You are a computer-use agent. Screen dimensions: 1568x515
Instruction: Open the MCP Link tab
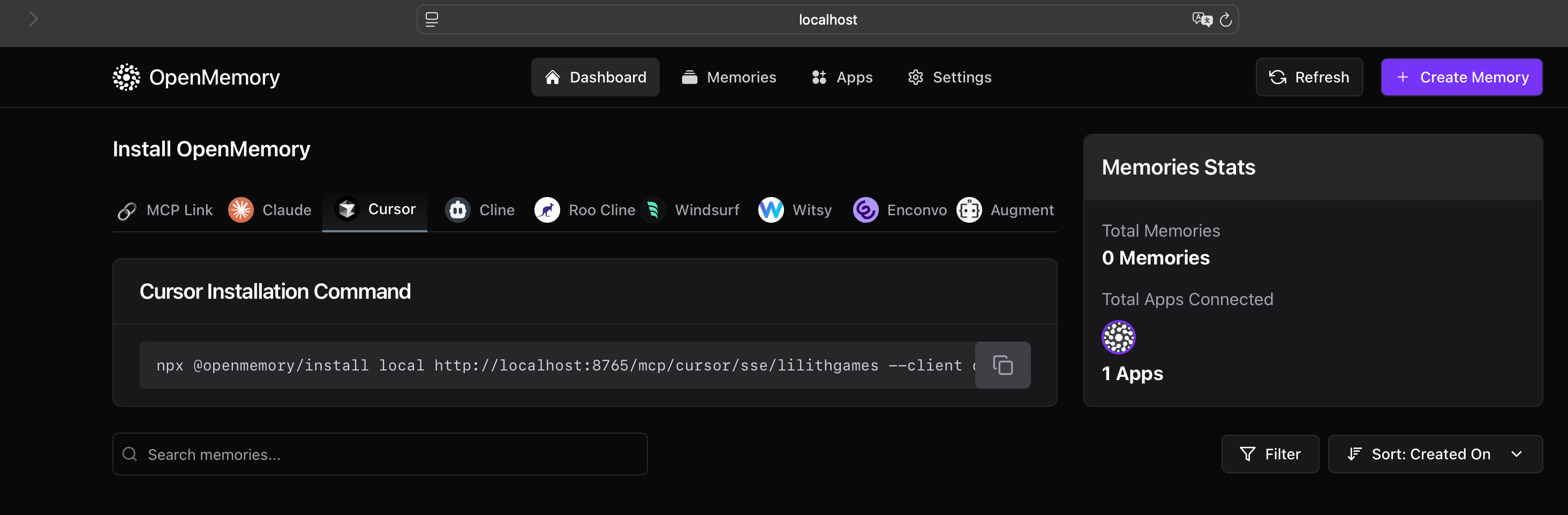click(x=163, y=209)
